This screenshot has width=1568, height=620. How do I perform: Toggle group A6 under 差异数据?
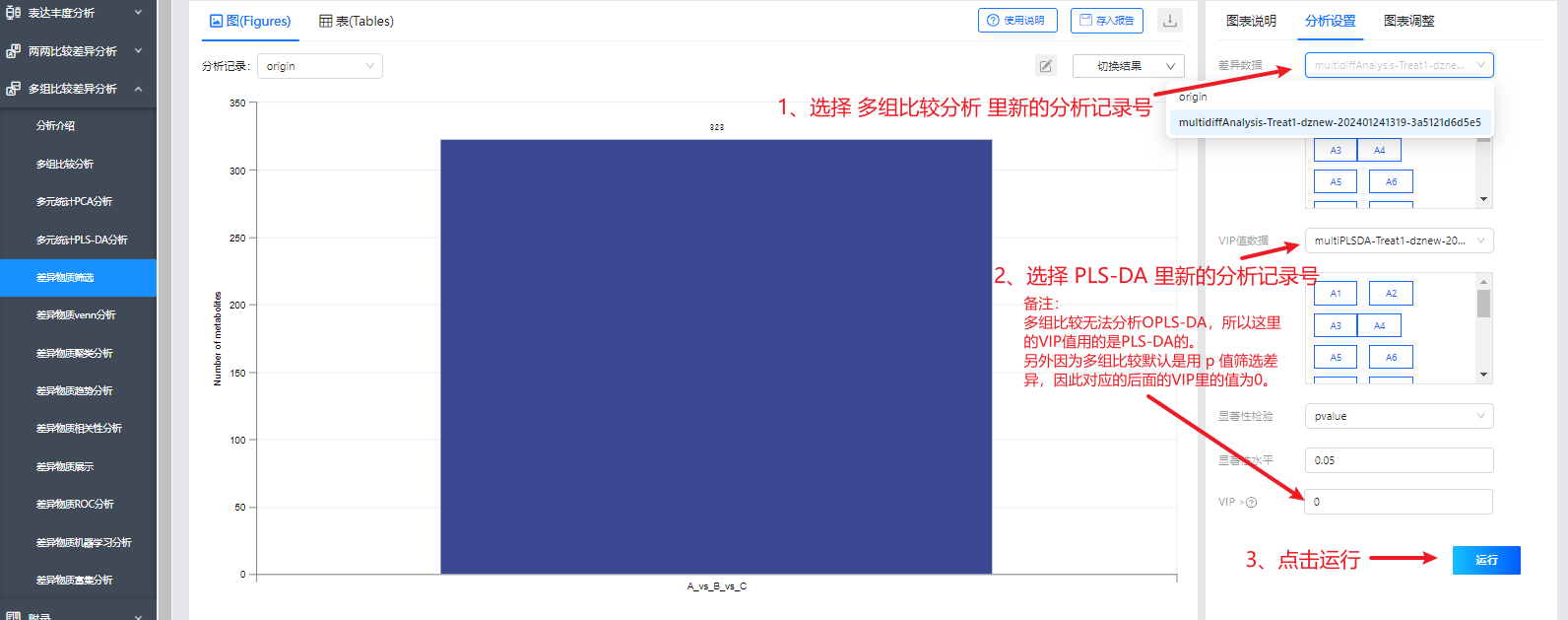[1391, 181]
